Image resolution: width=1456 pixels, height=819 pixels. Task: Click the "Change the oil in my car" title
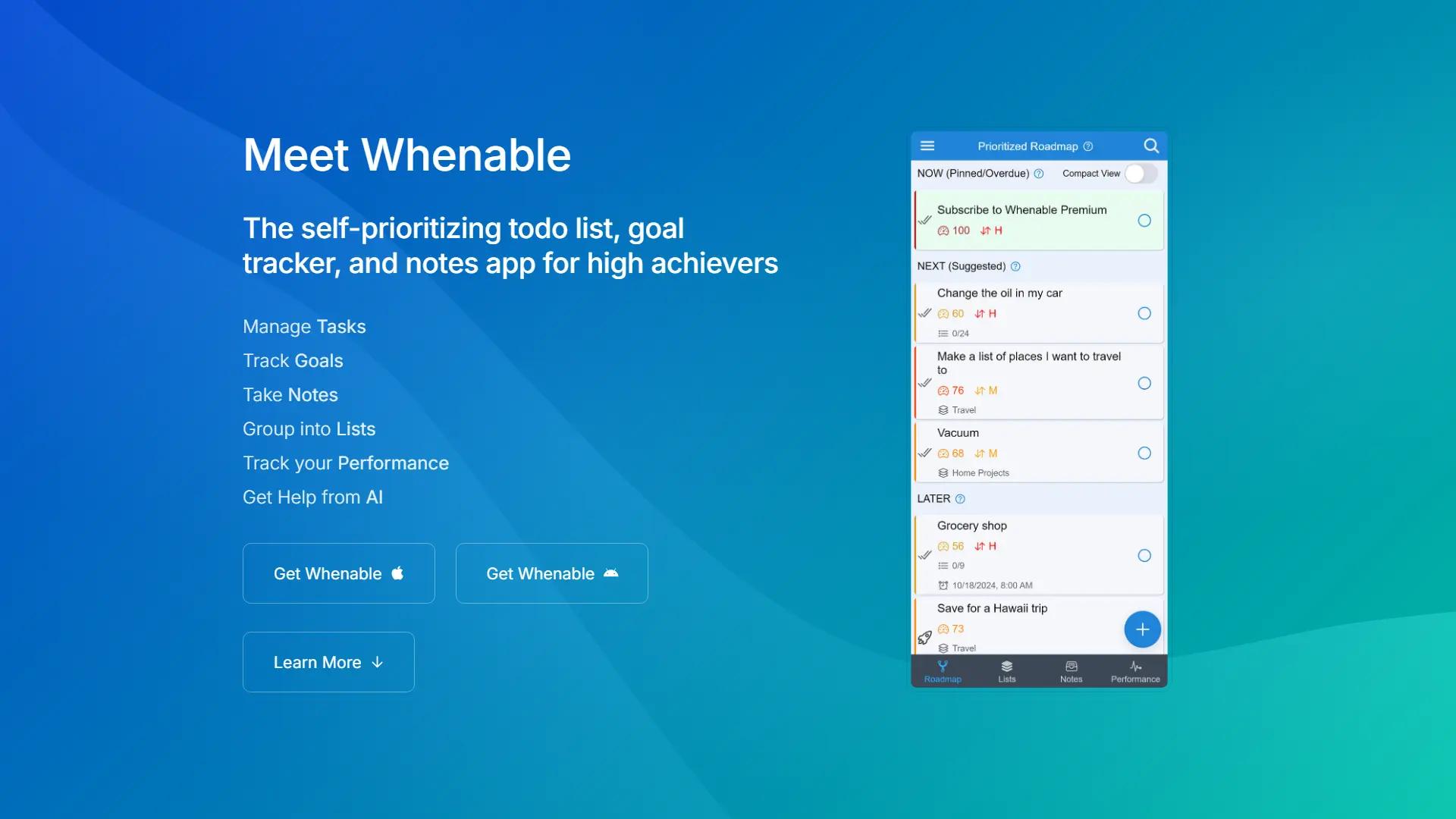click(999, 293)
